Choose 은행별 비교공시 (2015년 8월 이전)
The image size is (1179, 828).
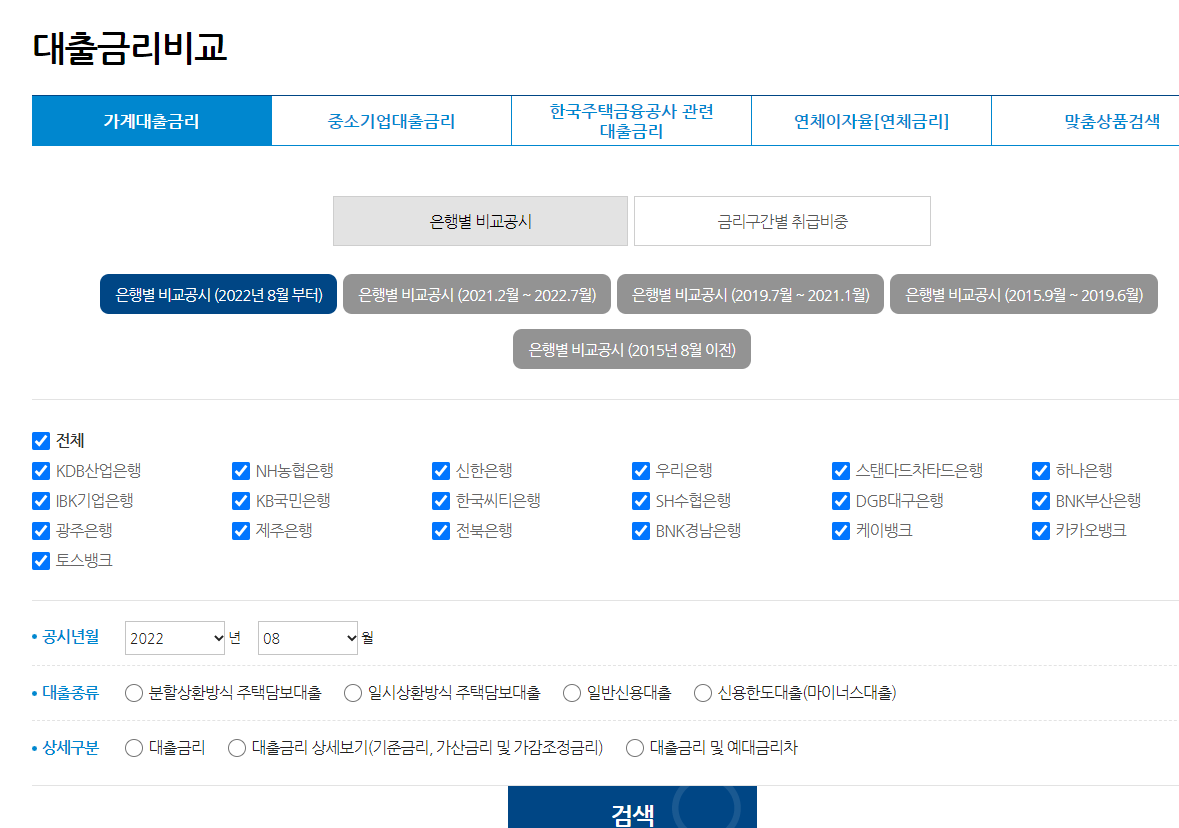[632, 349]
